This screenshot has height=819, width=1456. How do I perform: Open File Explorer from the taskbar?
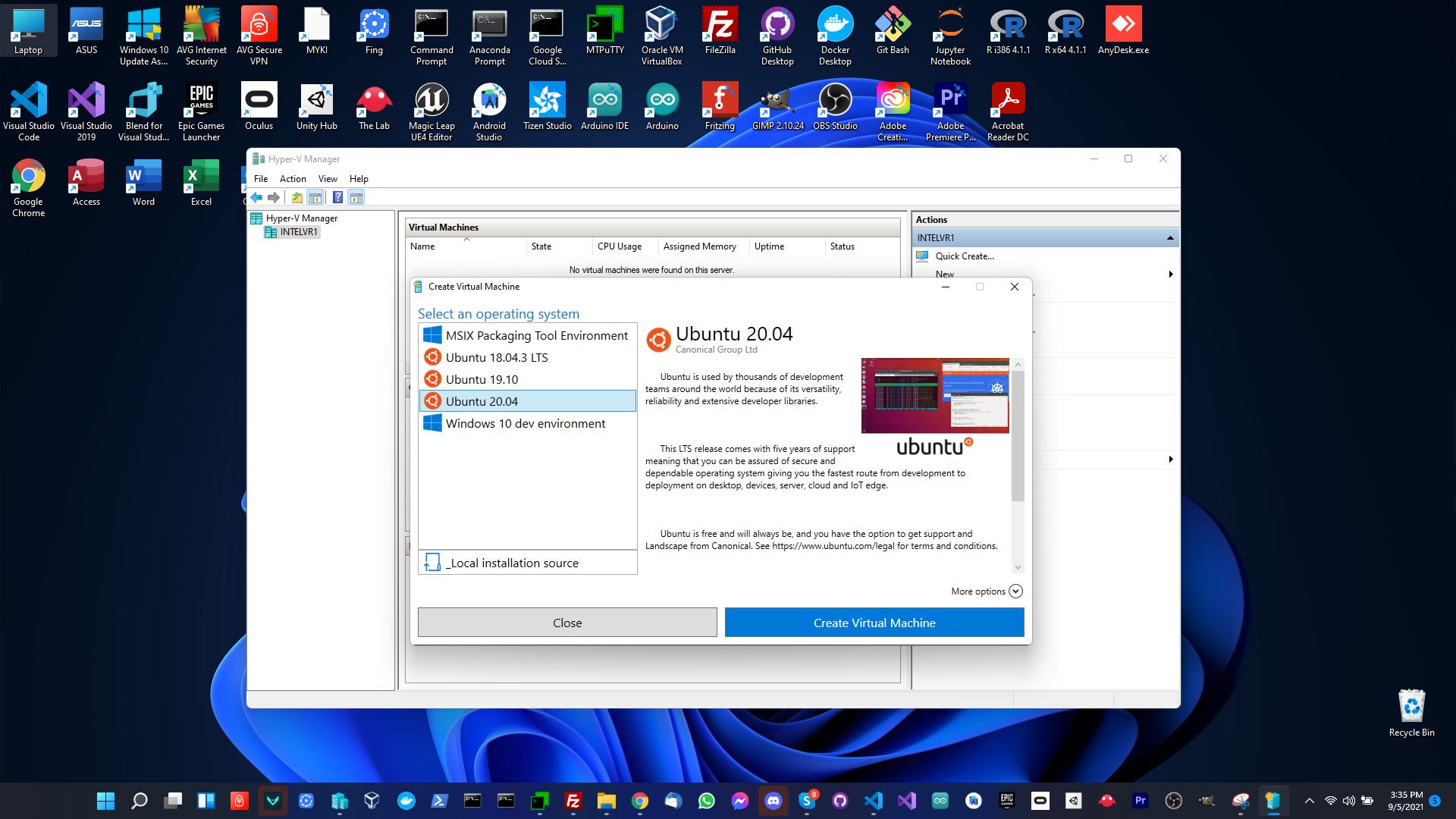coord(606,801)
